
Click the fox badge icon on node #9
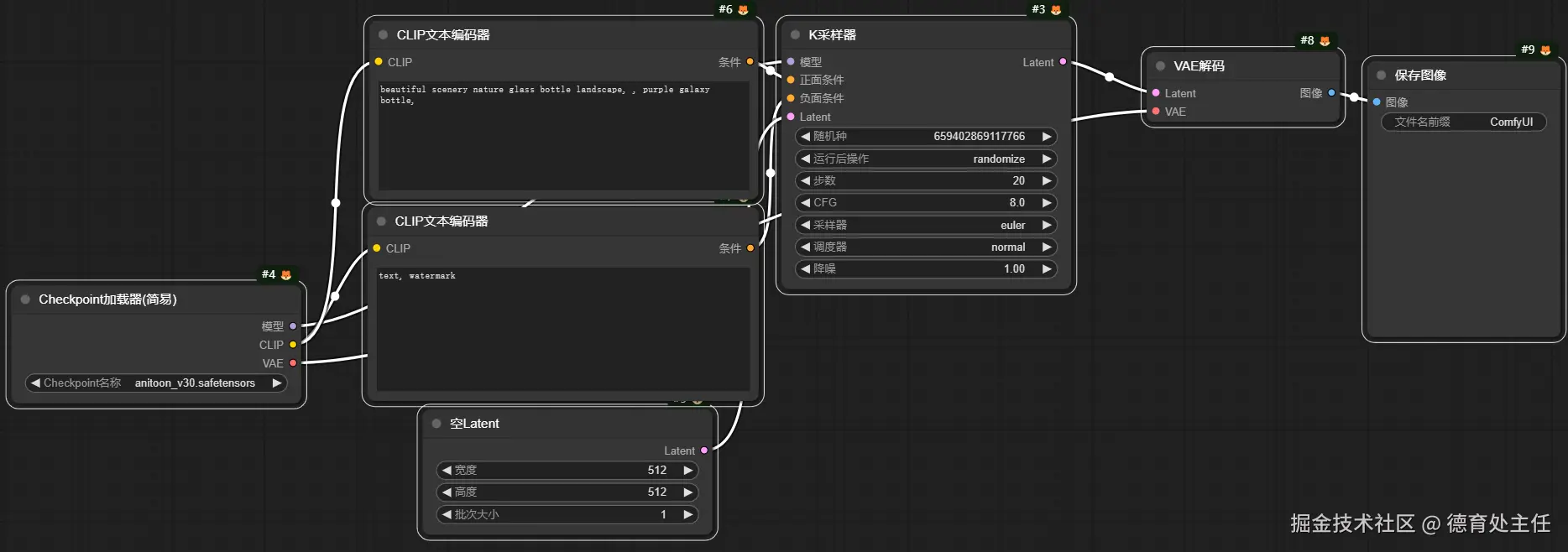click(x=1545, y=50)
